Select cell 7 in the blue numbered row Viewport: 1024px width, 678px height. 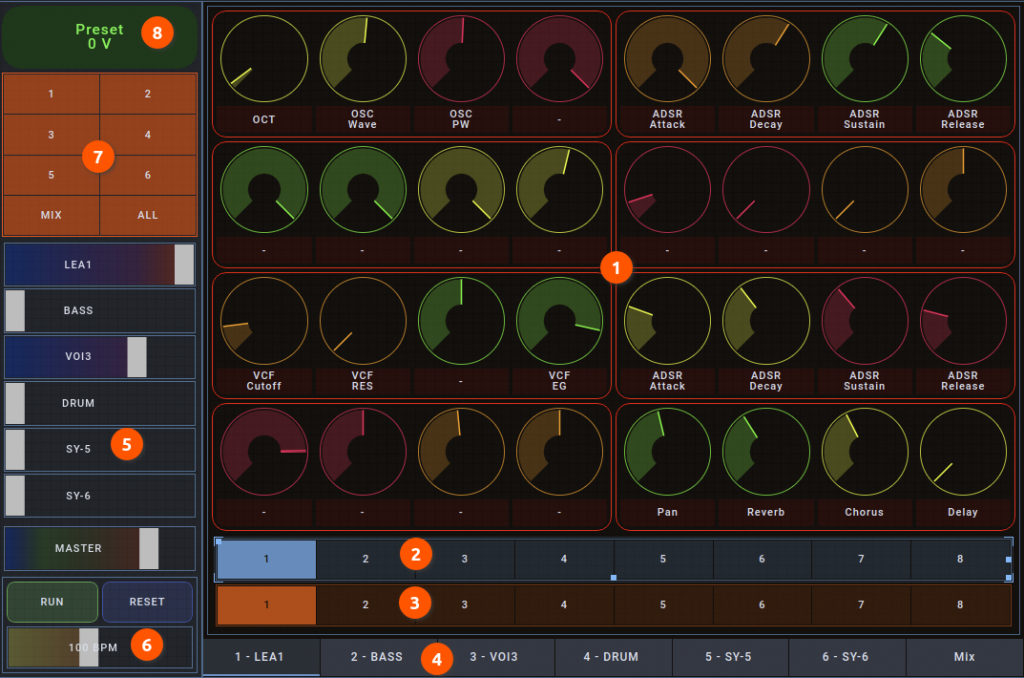click(x=861, y=559)
